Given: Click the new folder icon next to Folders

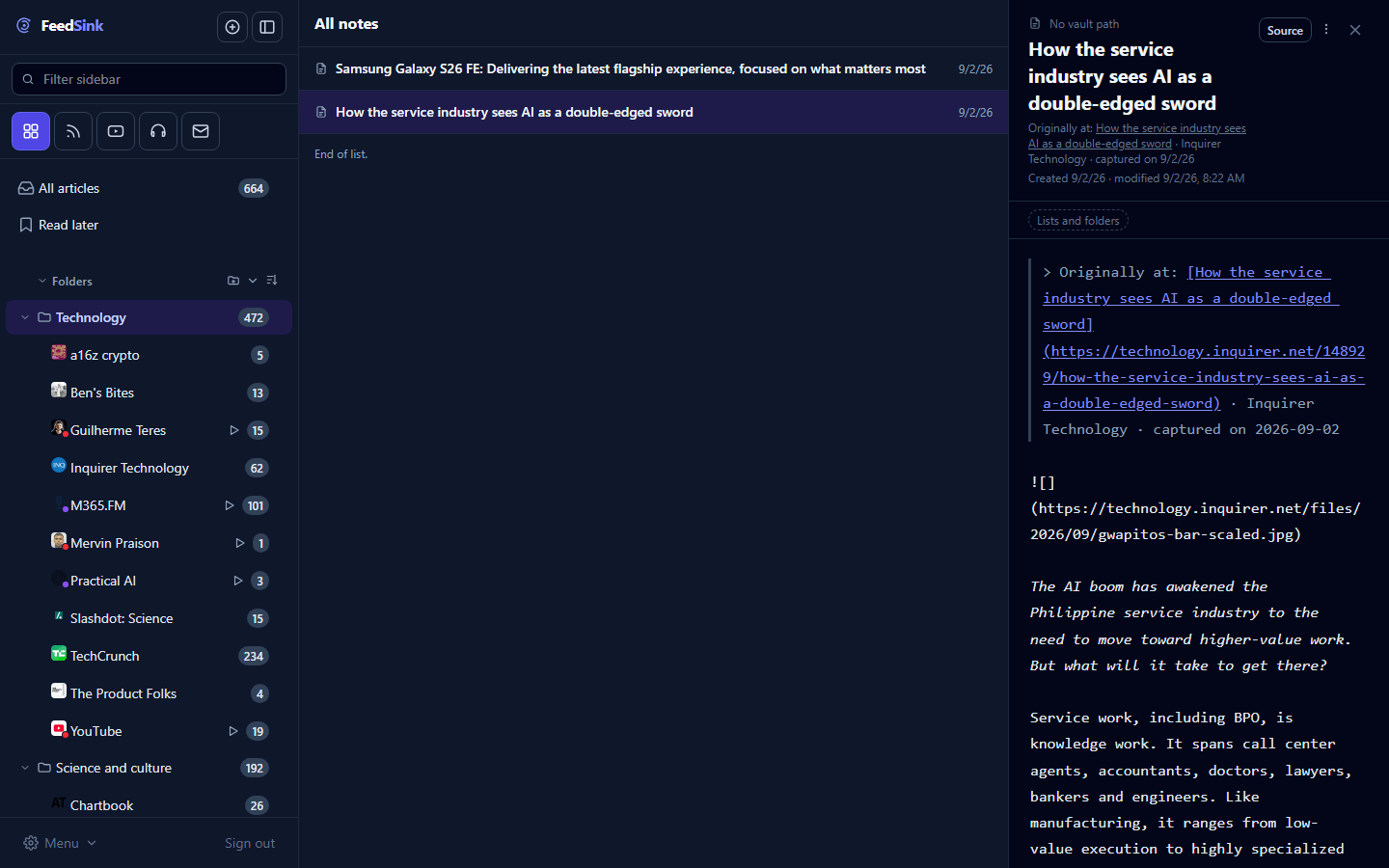Looking at the screenshot, I should point(233,281).
